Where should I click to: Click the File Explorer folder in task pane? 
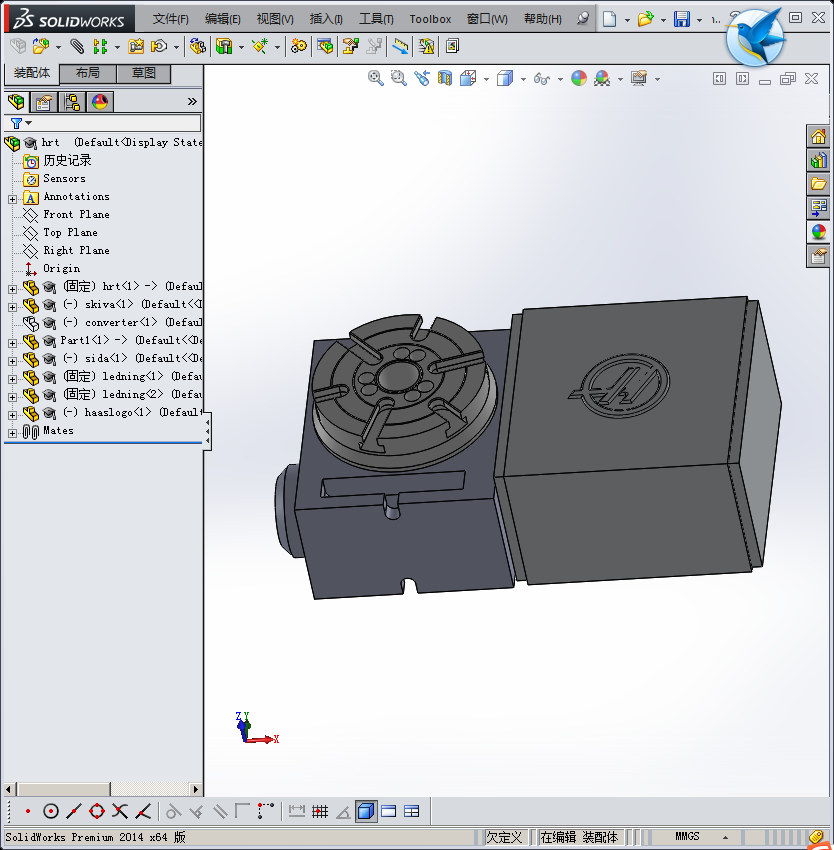(x=818, y=184)
